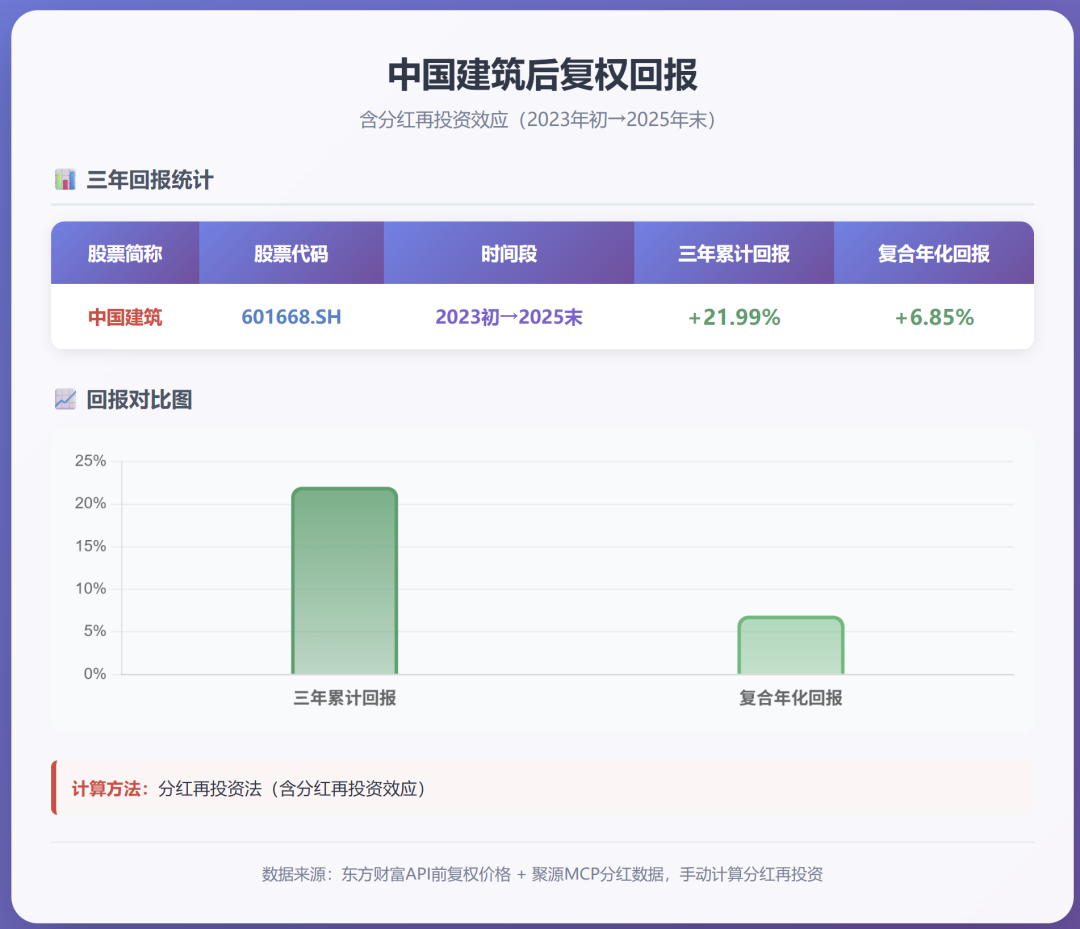The width and height of the screenshot is (1080, 929).
Task: Click the 股票代码 column header
Action: [291, 253]
